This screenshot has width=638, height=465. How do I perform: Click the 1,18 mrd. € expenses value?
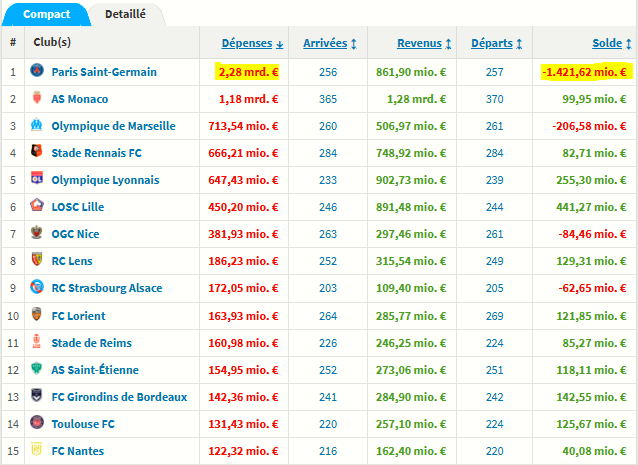point(249,99)
